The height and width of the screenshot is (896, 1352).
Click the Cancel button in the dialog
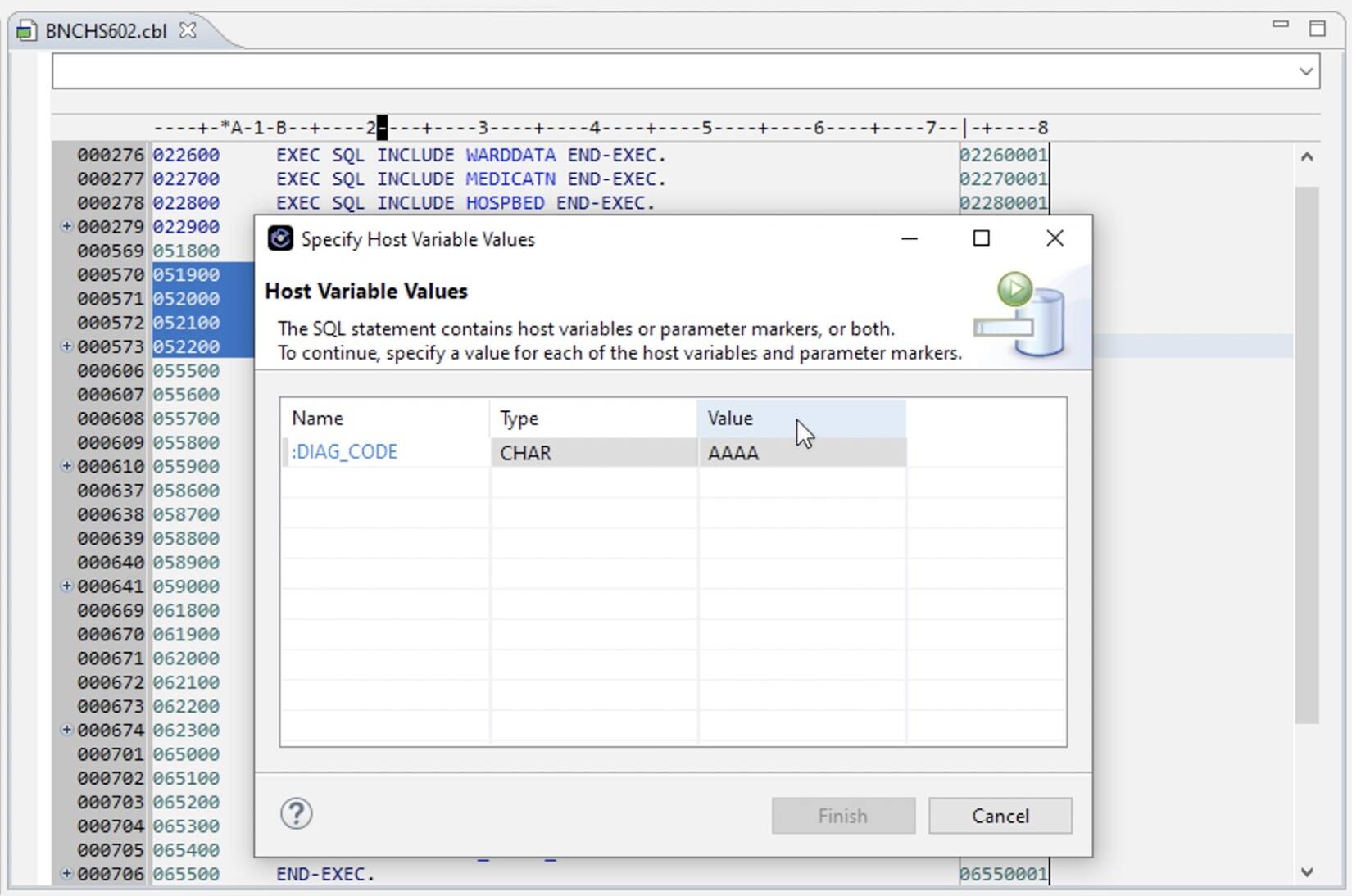[1000, 816]
